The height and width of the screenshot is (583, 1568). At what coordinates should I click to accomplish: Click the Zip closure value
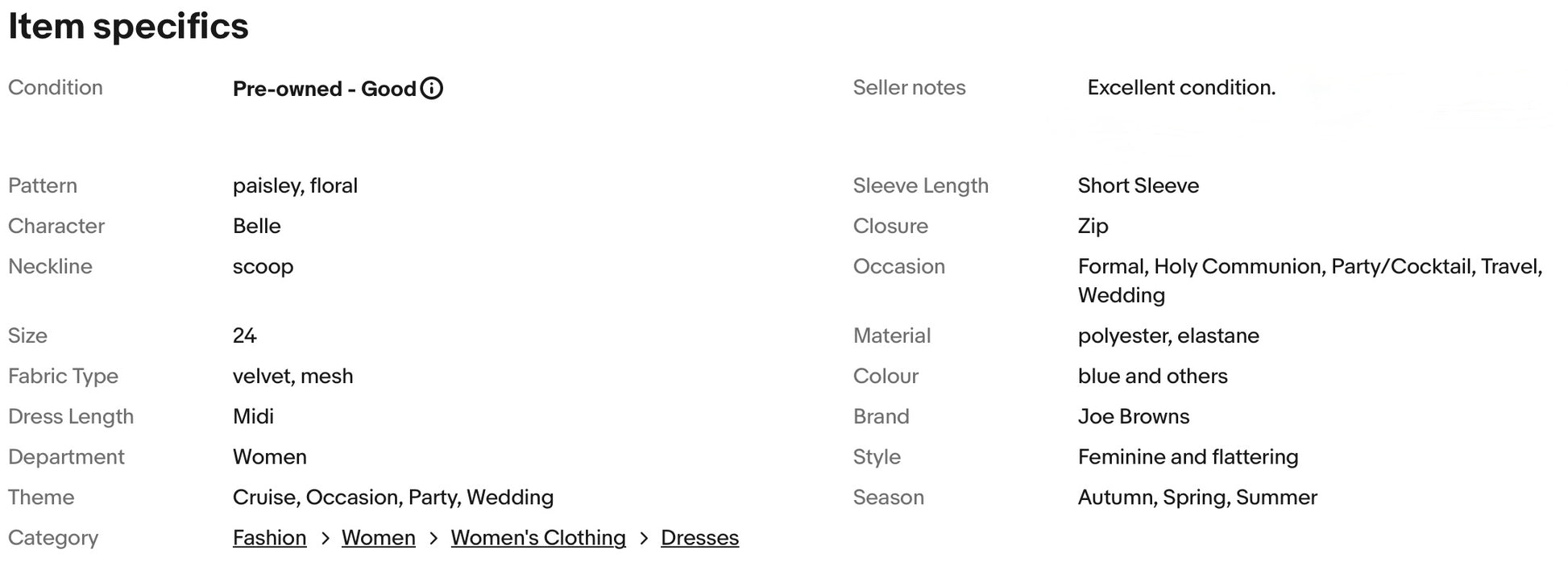point(1093,227)
